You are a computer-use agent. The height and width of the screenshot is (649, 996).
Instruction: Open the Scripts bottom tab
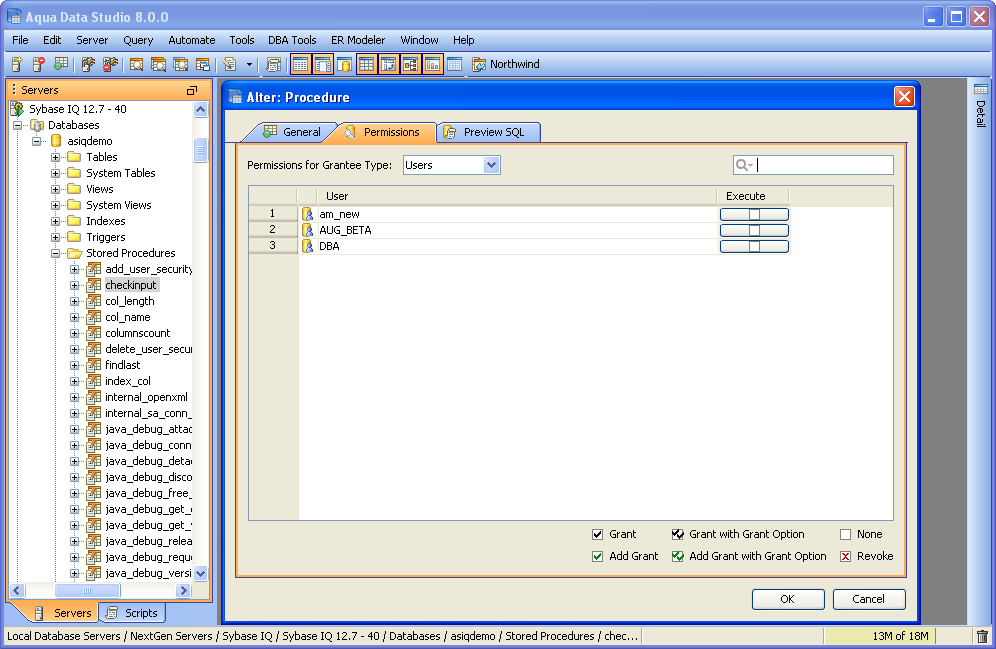click(x=133, y=613)
